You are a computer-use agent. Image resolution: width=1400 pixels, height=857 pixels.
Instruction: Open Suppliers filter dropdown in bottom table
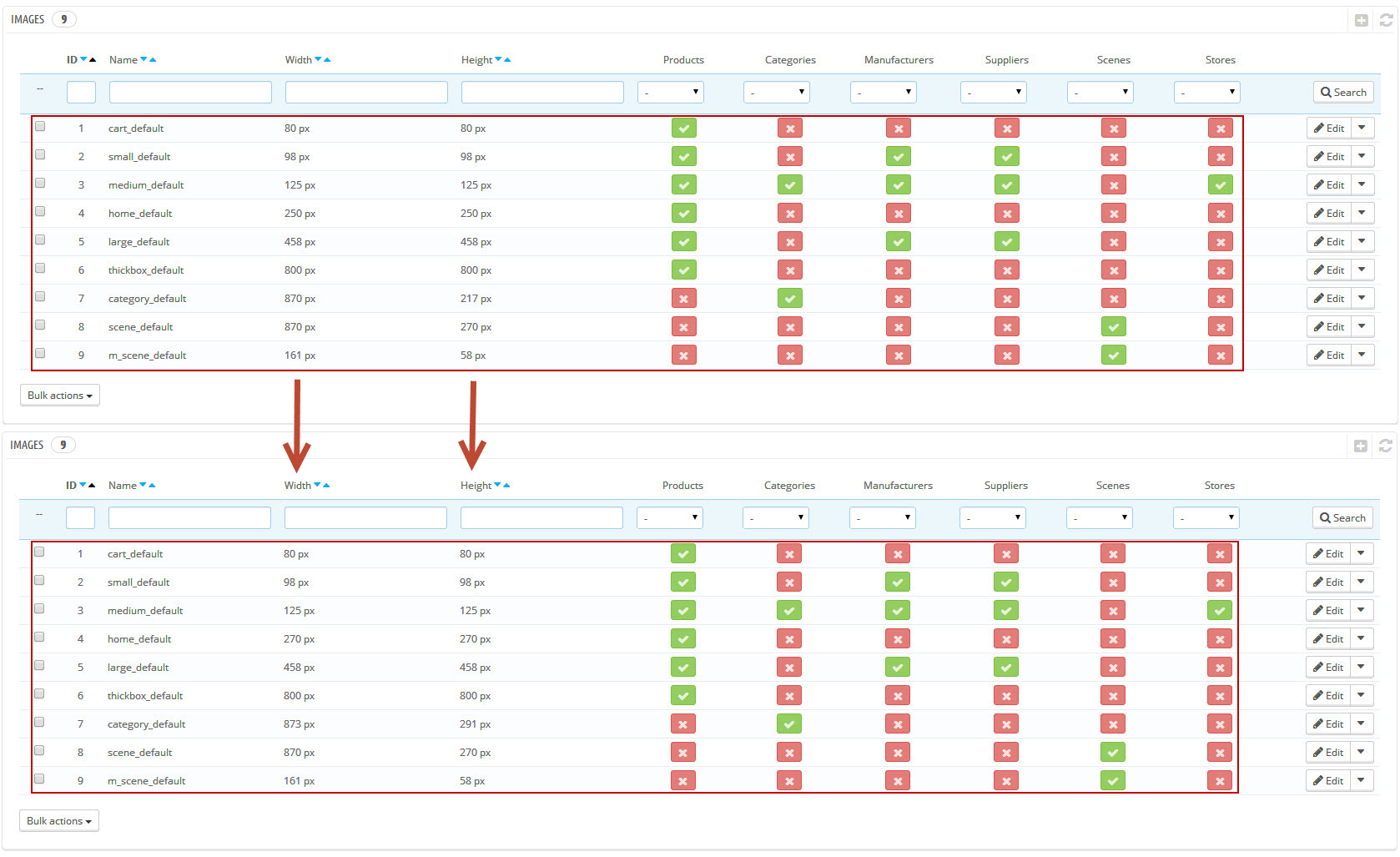point(993,518)
